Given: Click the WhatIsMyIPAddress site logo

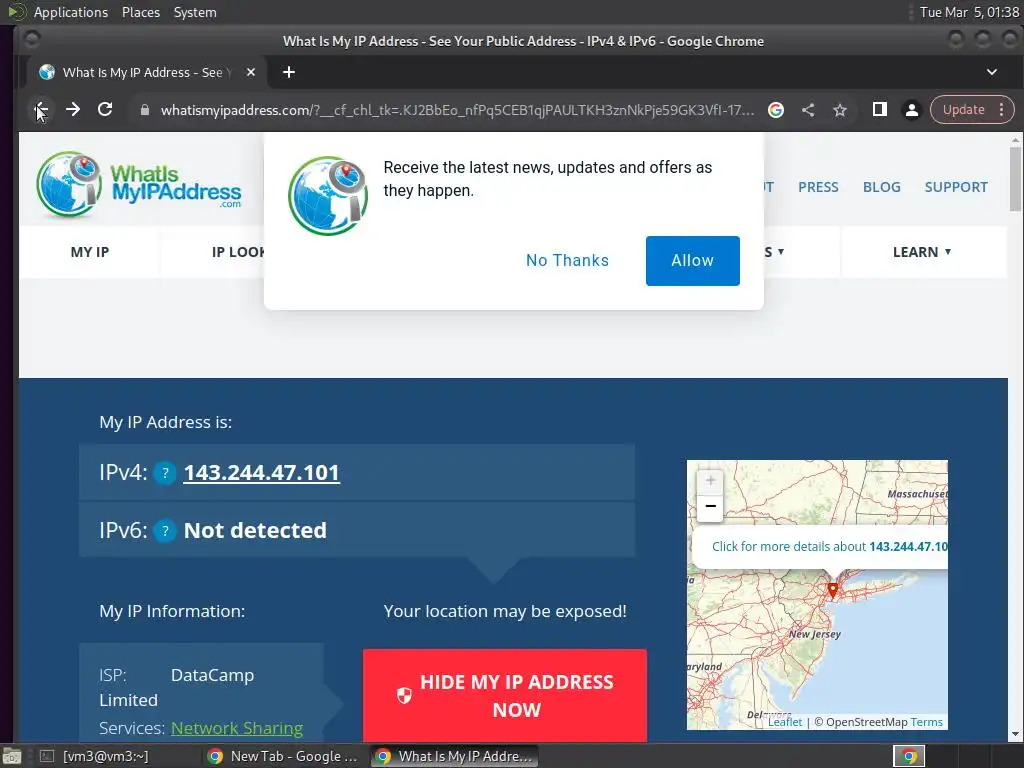Looking at the screenshot, I should (138, 184).
